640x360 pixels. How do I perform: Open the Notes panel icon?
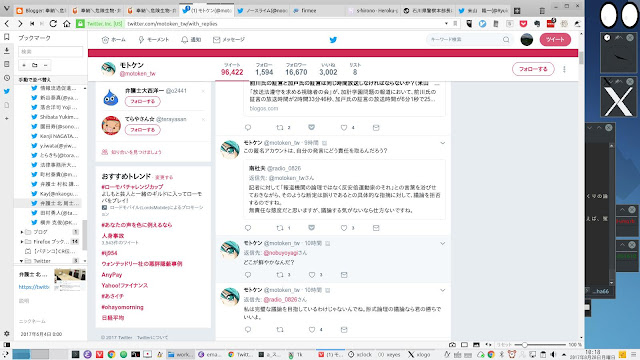7,64
